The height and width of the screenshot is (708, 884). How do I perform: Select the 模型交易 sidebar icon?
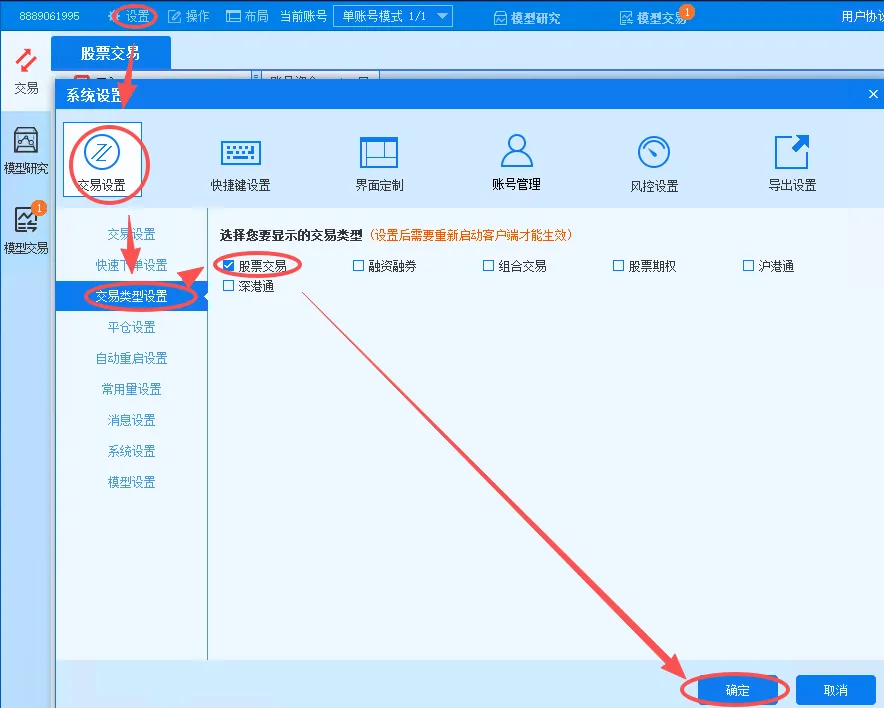[26, 228]
